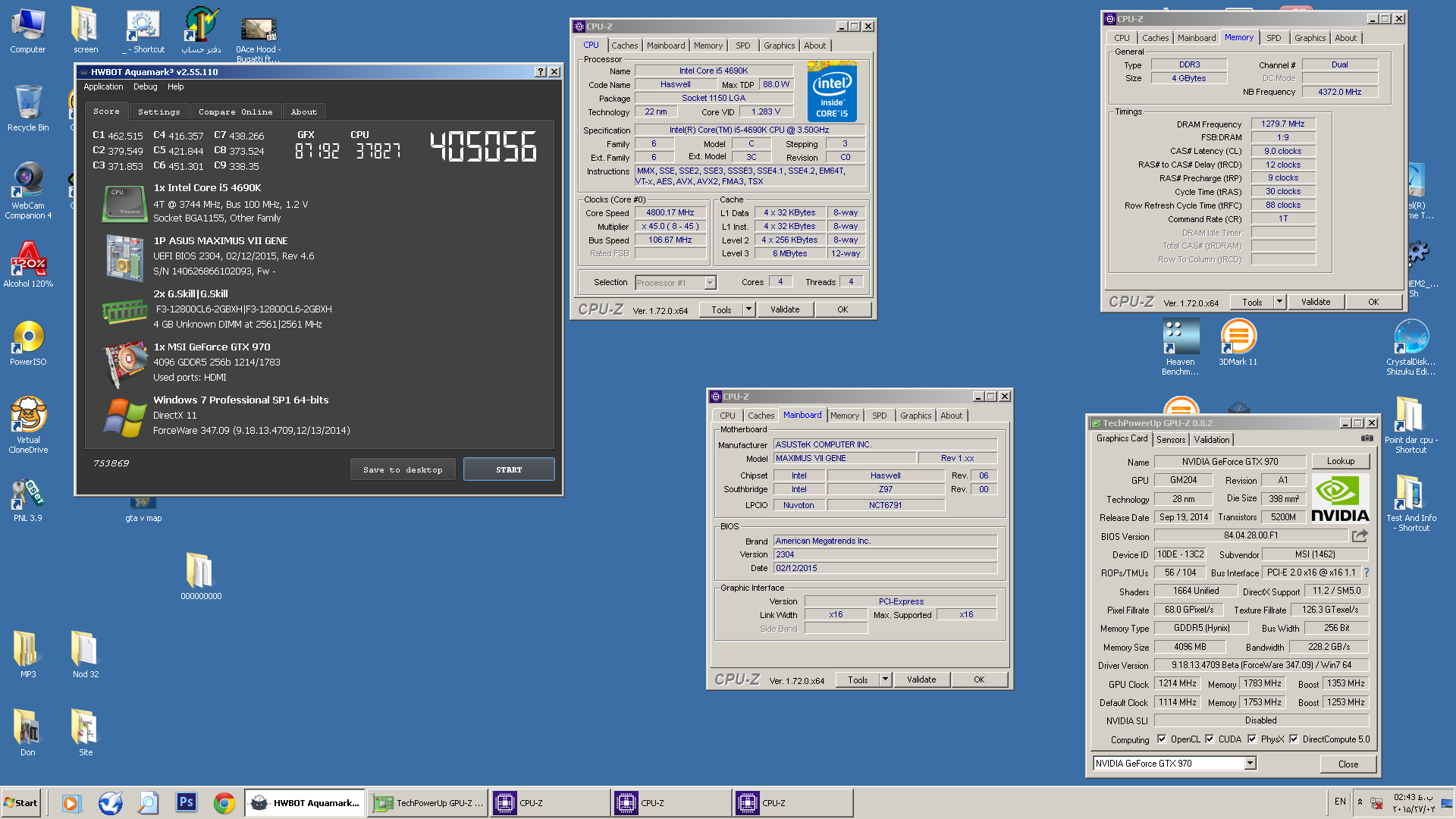Viewport: 1456px width, 819px height.
Task: Click the Core Speed value field
Action: tap(670, 213)
